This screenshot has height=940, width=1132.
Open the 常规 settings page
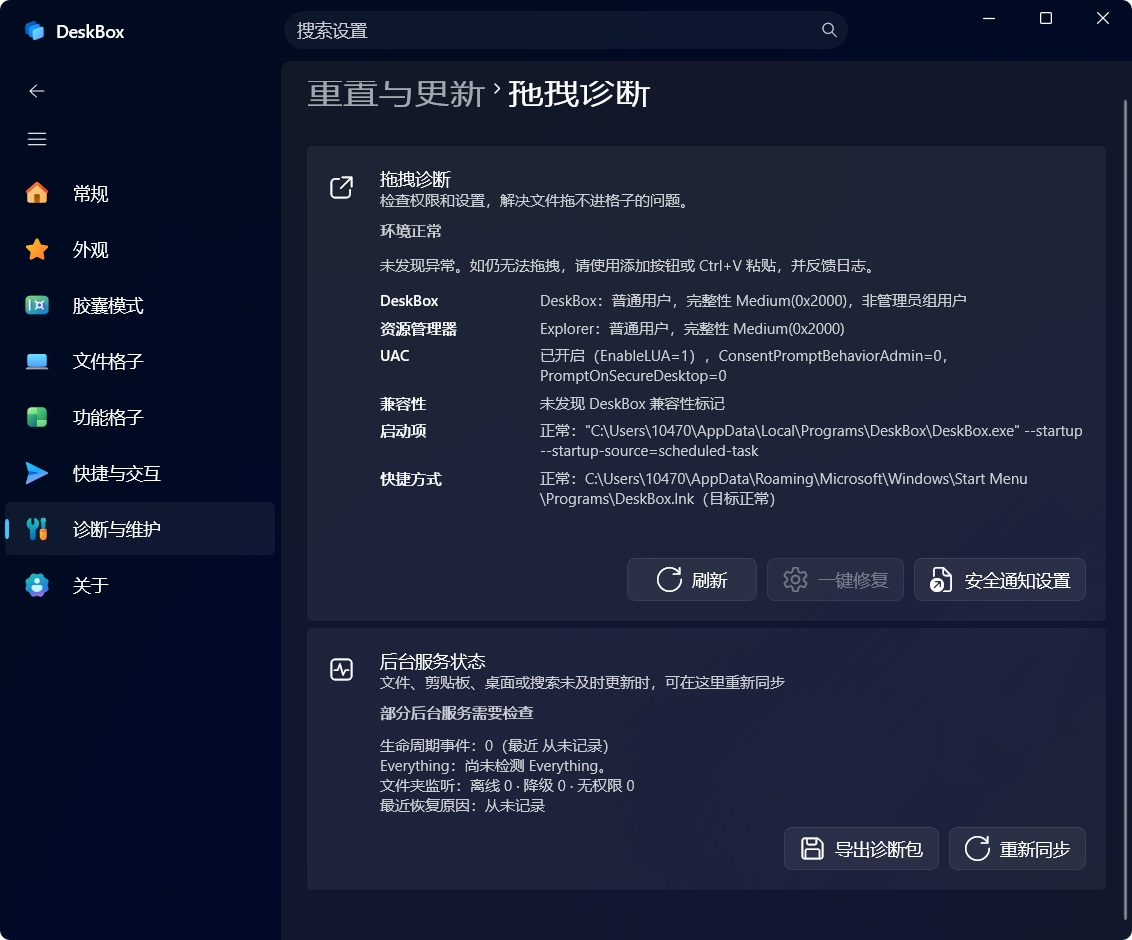click(x=140, y=193)
